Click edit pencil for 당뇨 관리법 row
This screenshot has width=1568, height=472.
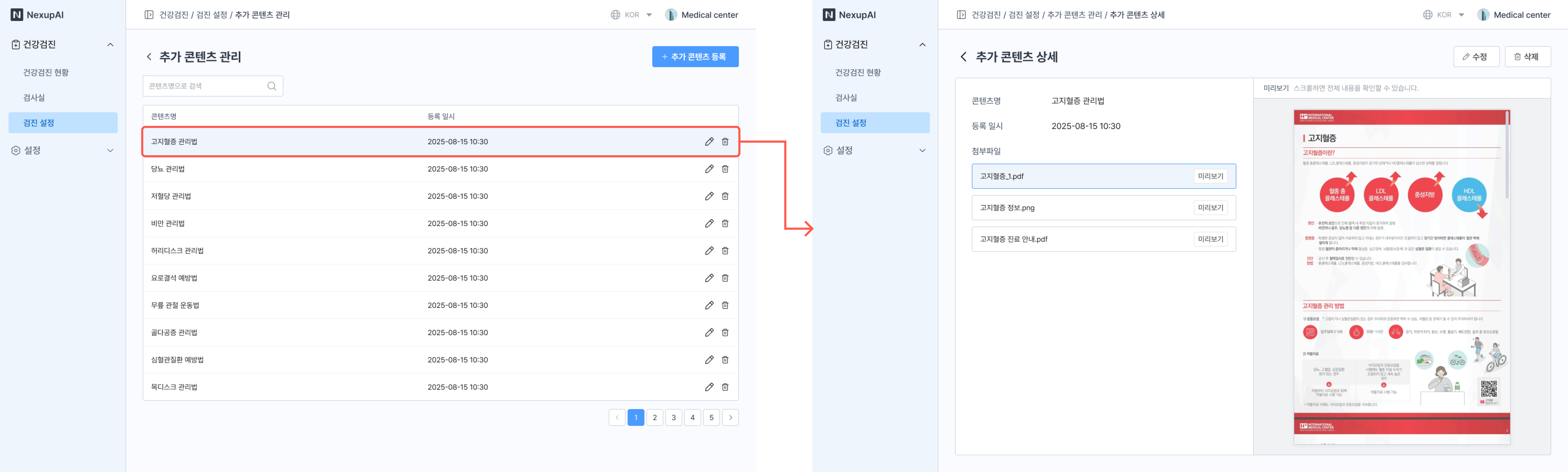[x=709, y=169]
